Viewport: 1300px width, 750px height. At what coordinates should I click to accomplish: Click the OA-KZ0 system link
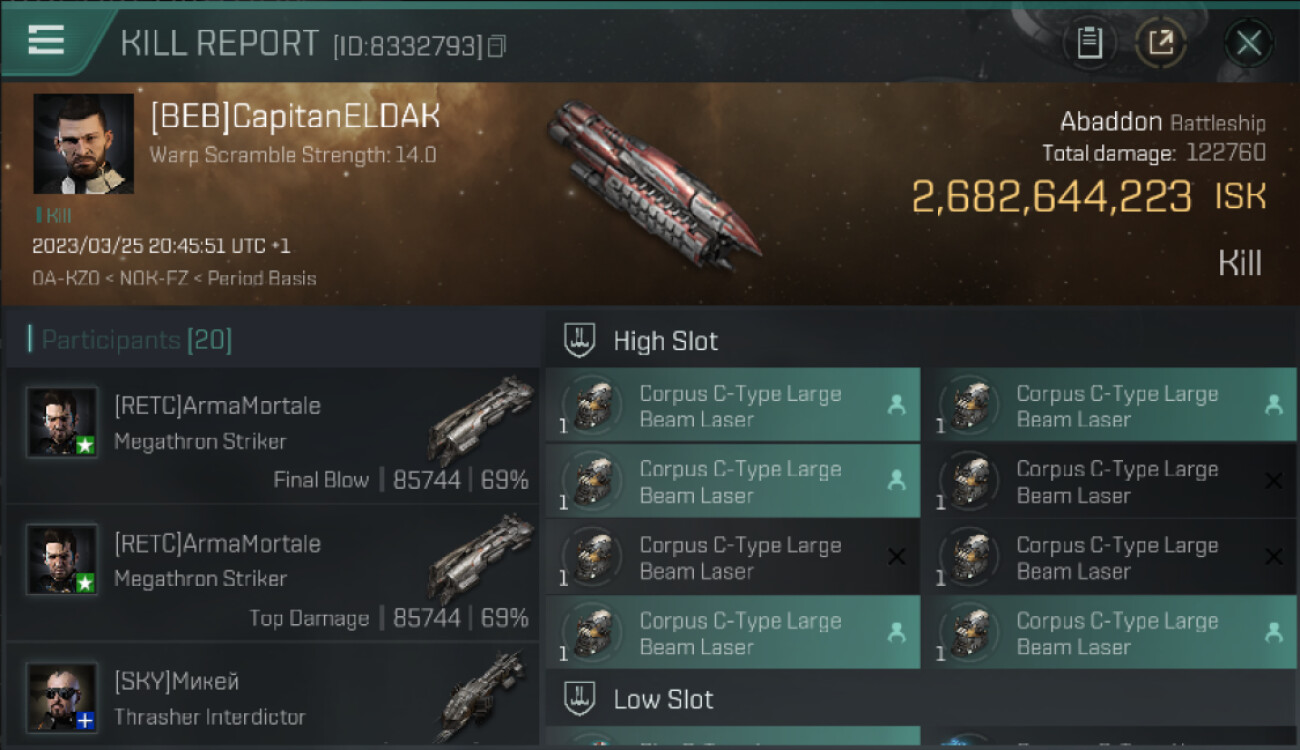pyautogui.click(x=66, y=278)
